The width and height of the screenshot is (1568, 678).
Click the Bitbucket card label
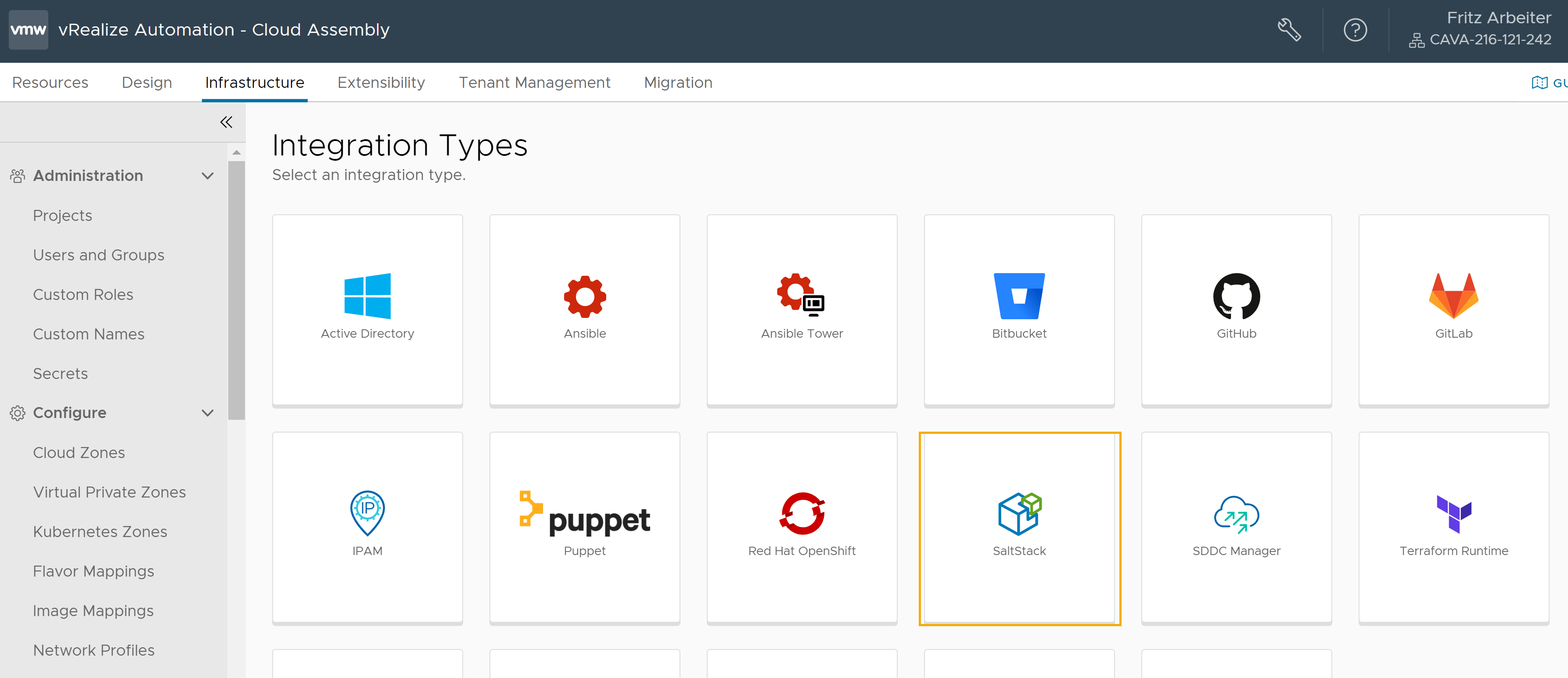1020,334
